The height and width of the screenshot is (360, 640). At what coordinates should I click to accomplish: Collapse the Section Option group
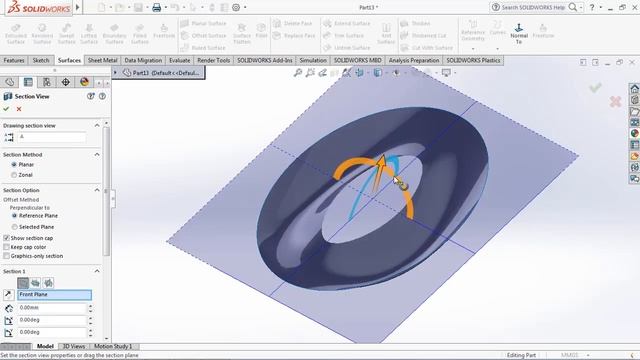[97, 190]
